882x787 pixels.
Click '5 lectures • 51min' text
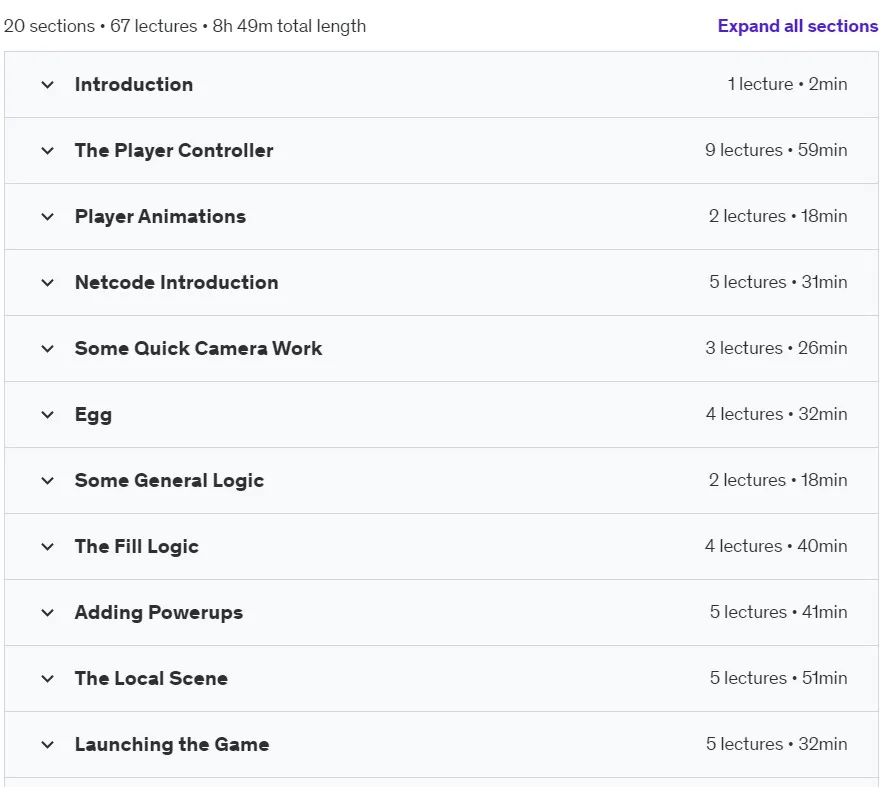[x=778, y=678]
